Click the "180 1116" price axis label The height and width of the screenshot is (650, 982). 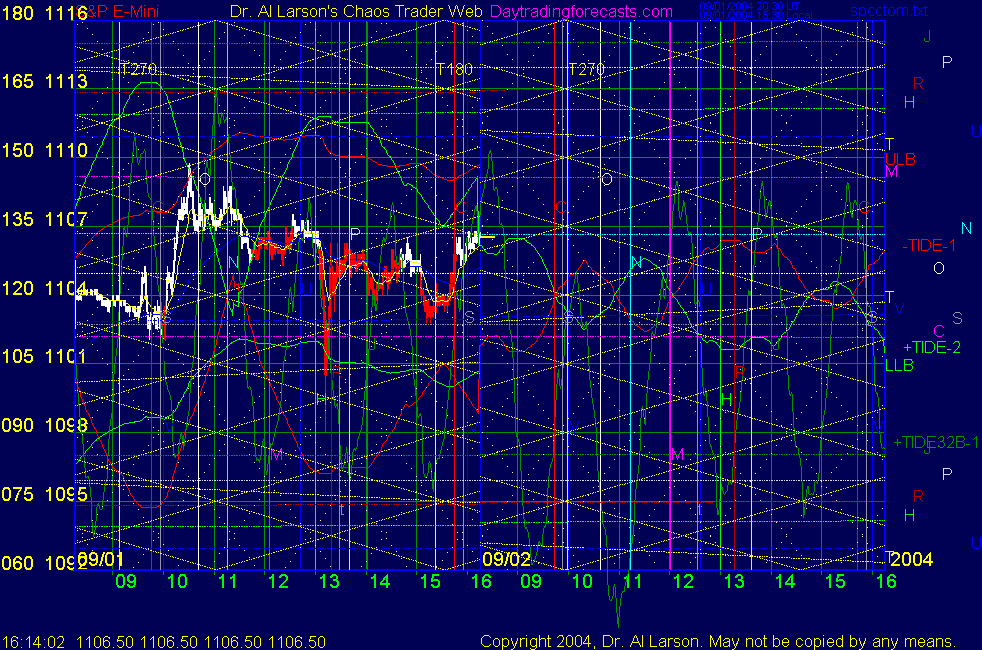44,13
